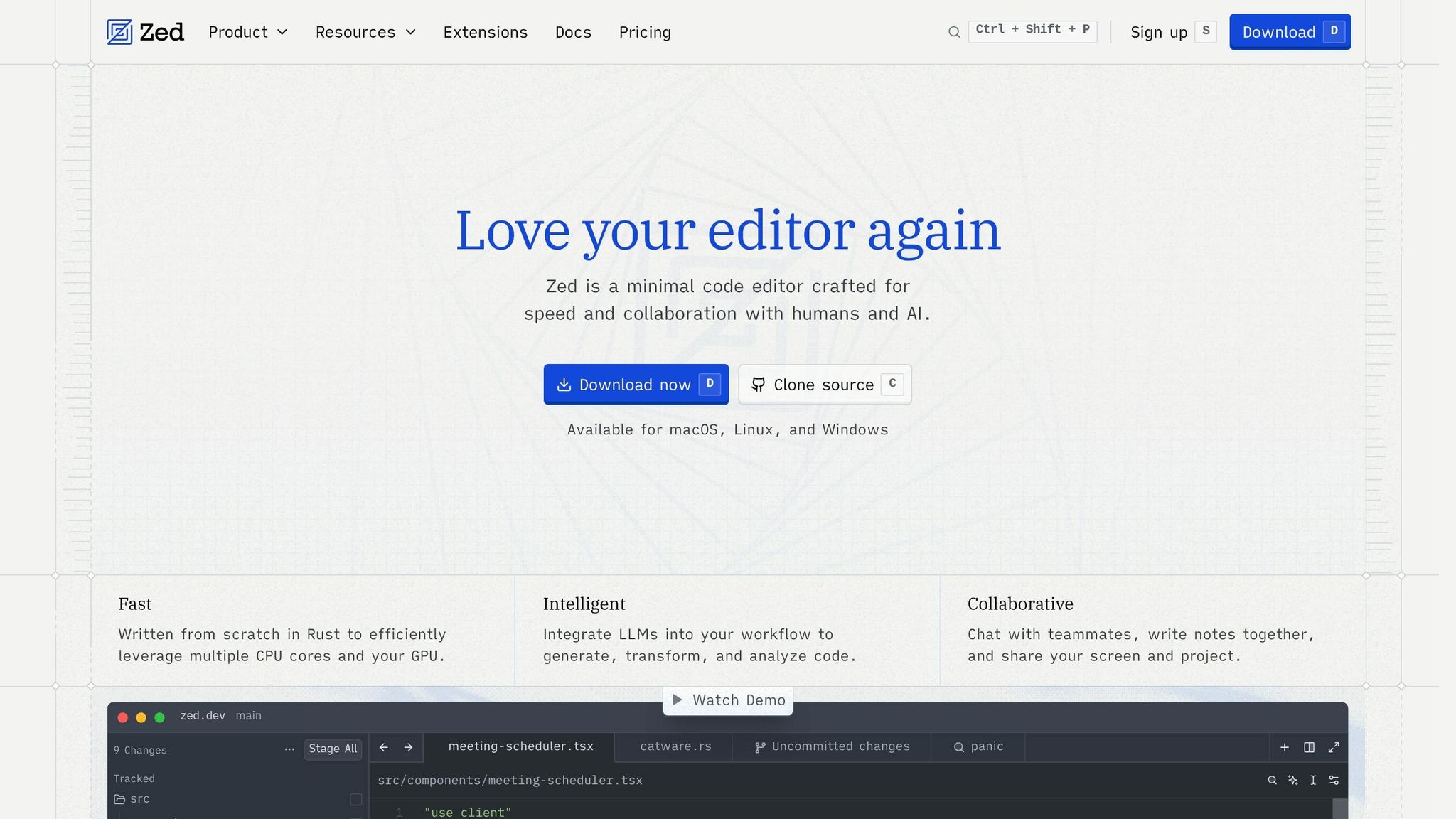Click the expand fullscreen arrows icon

coord(1334,747)
